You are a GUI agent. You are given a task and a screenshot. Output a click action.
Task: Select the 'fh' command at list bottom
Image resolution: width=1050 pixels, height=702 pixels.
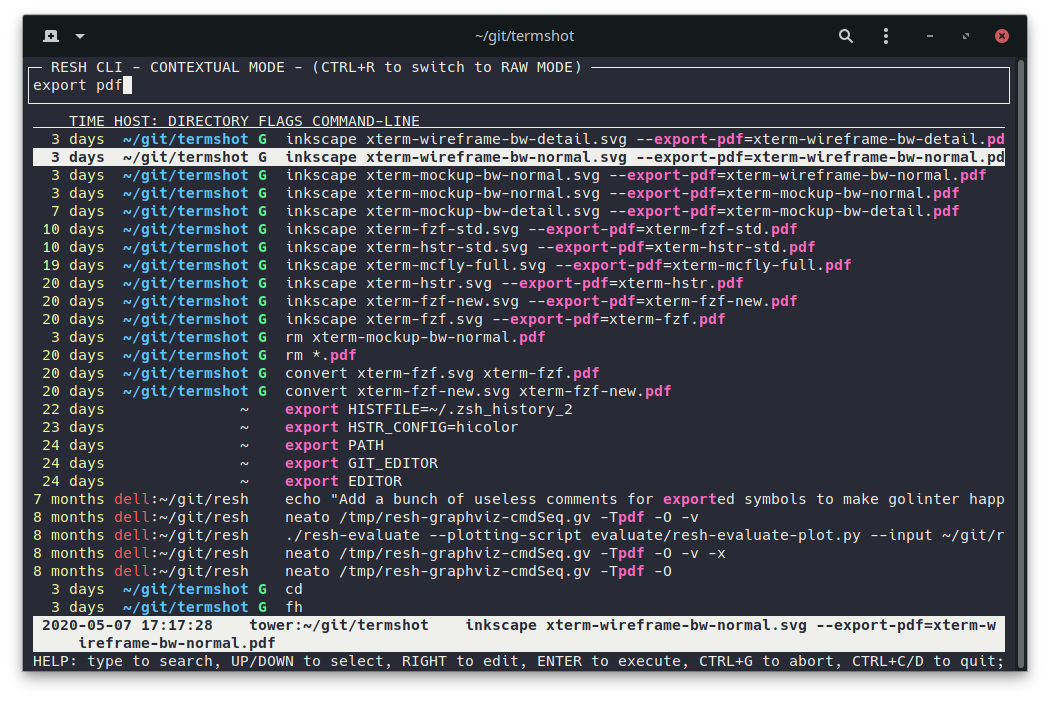tap(294, 607)
